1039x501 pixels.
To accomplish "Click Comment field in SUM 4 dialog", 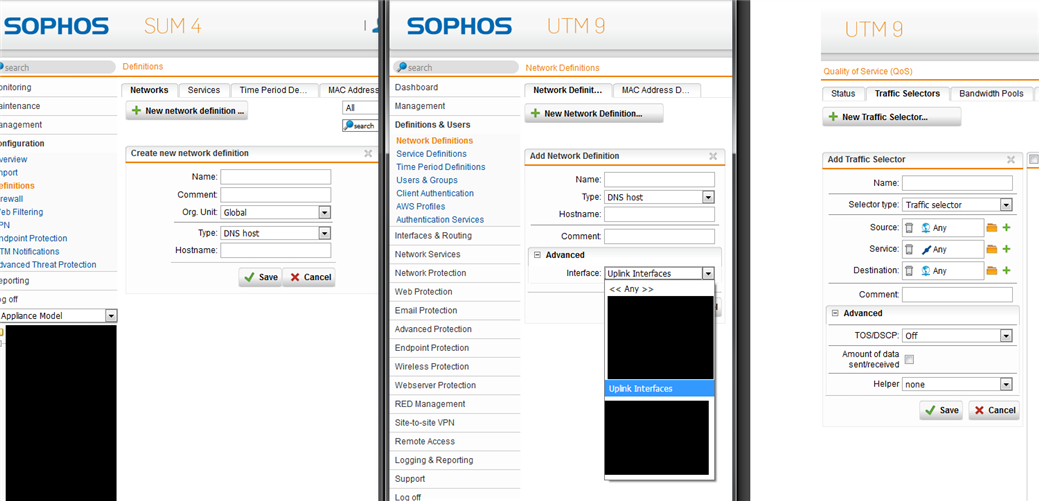I will pyautogui.click(x=276, y=195).
